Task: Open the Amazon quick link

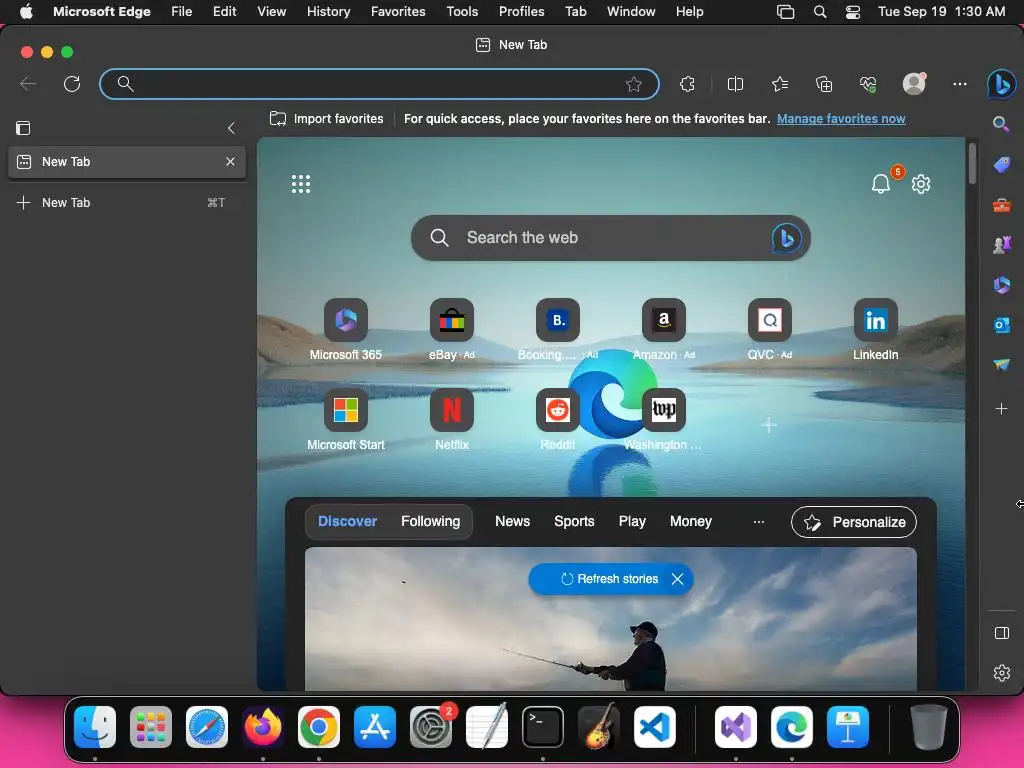Action: click(664, 330)
